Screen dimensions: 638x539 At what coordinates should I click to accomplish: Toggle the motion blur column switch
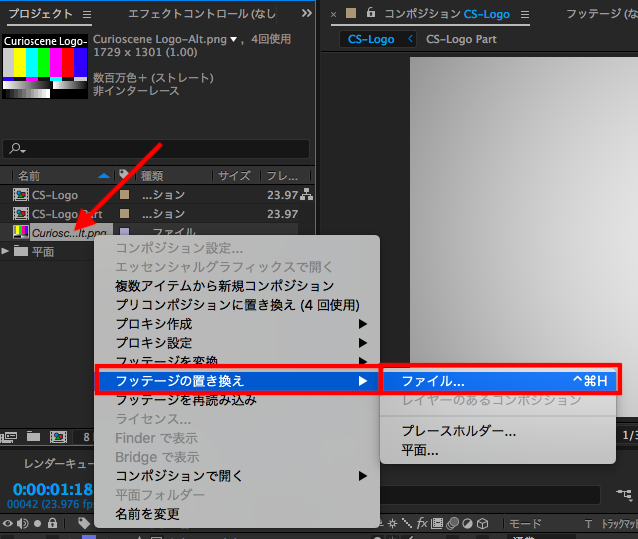pos(452,524)
